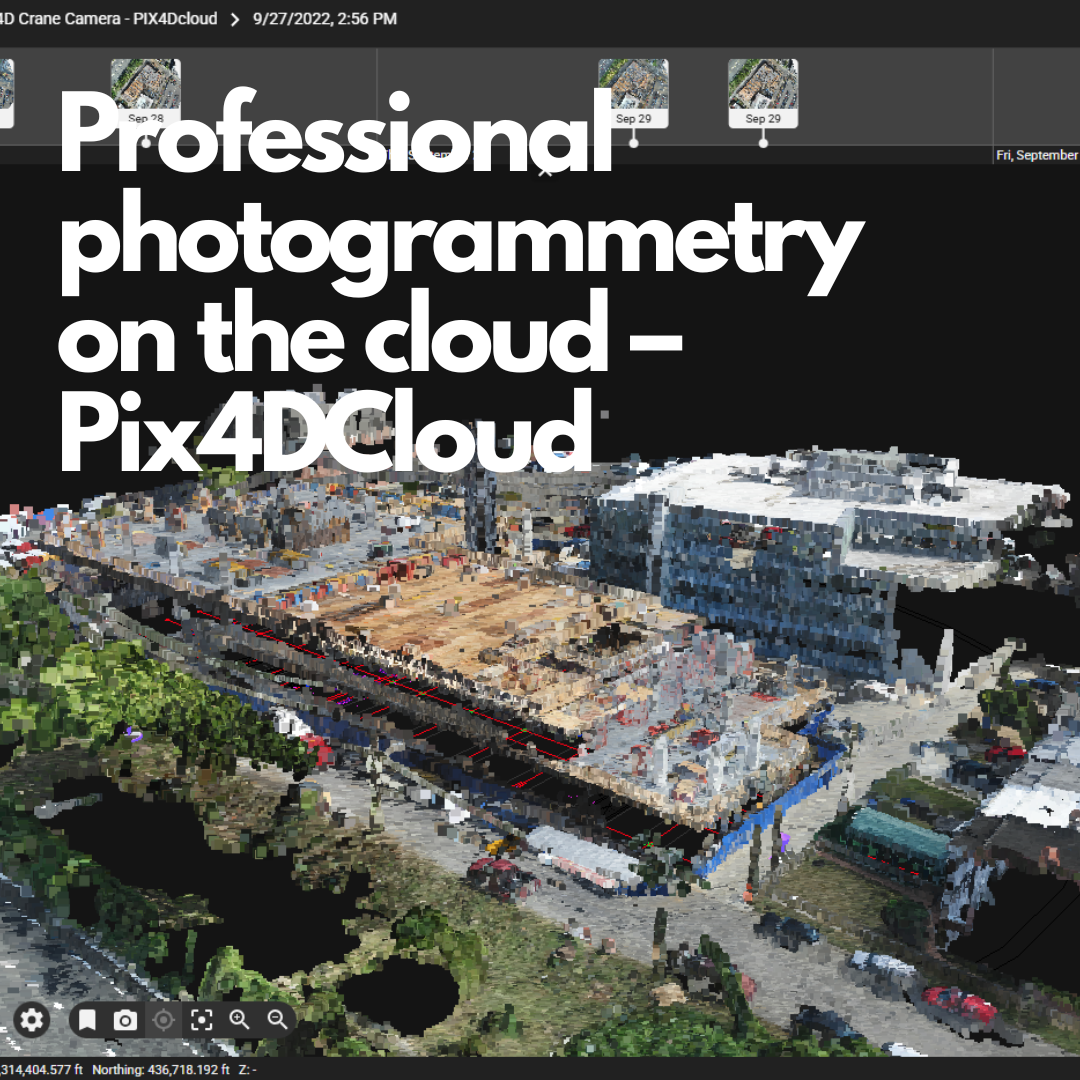This screenshot has height=1080, width=1080.
Task: Select timeline dot under the later Sep 29
Action: [763, 143]
